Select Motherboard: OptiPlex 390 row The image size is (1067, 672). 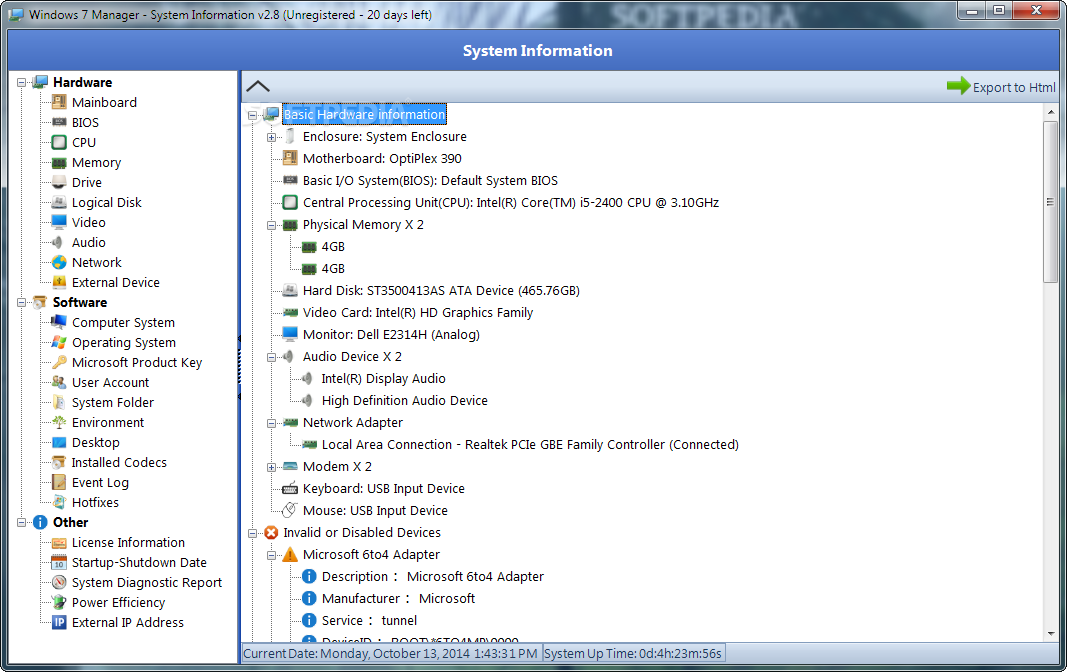[382, 158]
